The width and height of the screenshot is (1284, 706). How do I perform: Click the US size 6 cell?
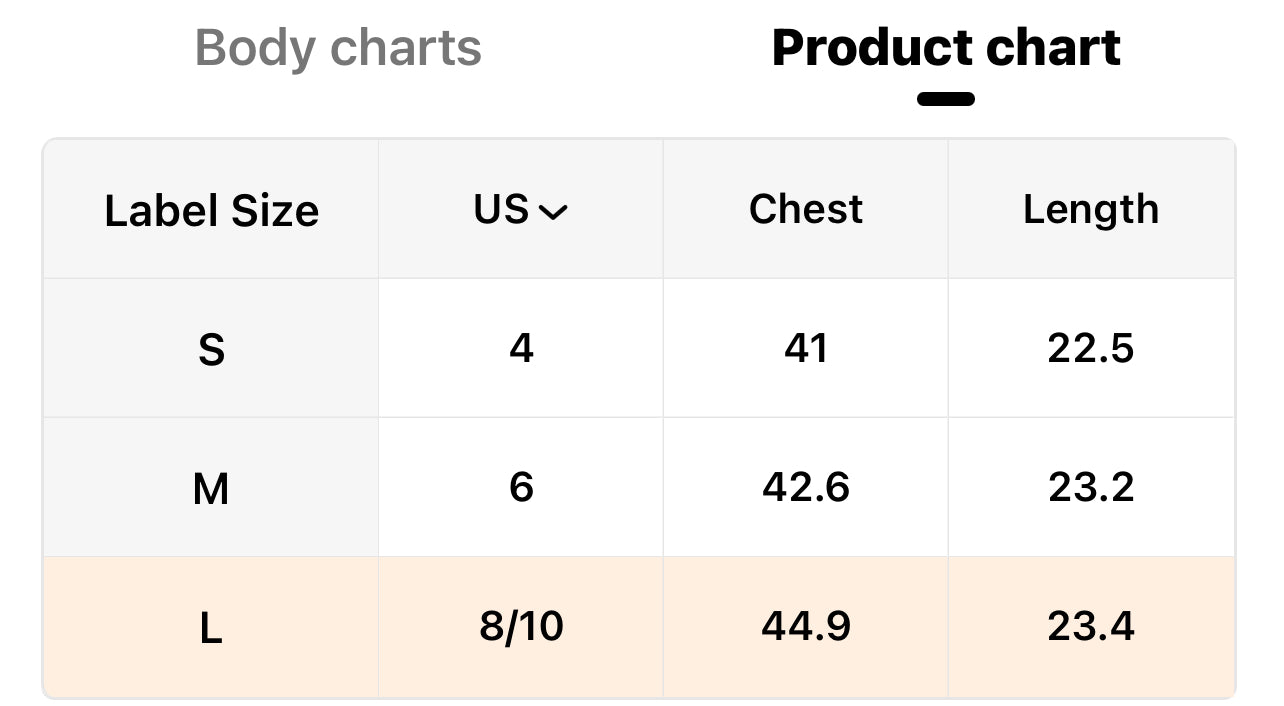pos(521,487)
